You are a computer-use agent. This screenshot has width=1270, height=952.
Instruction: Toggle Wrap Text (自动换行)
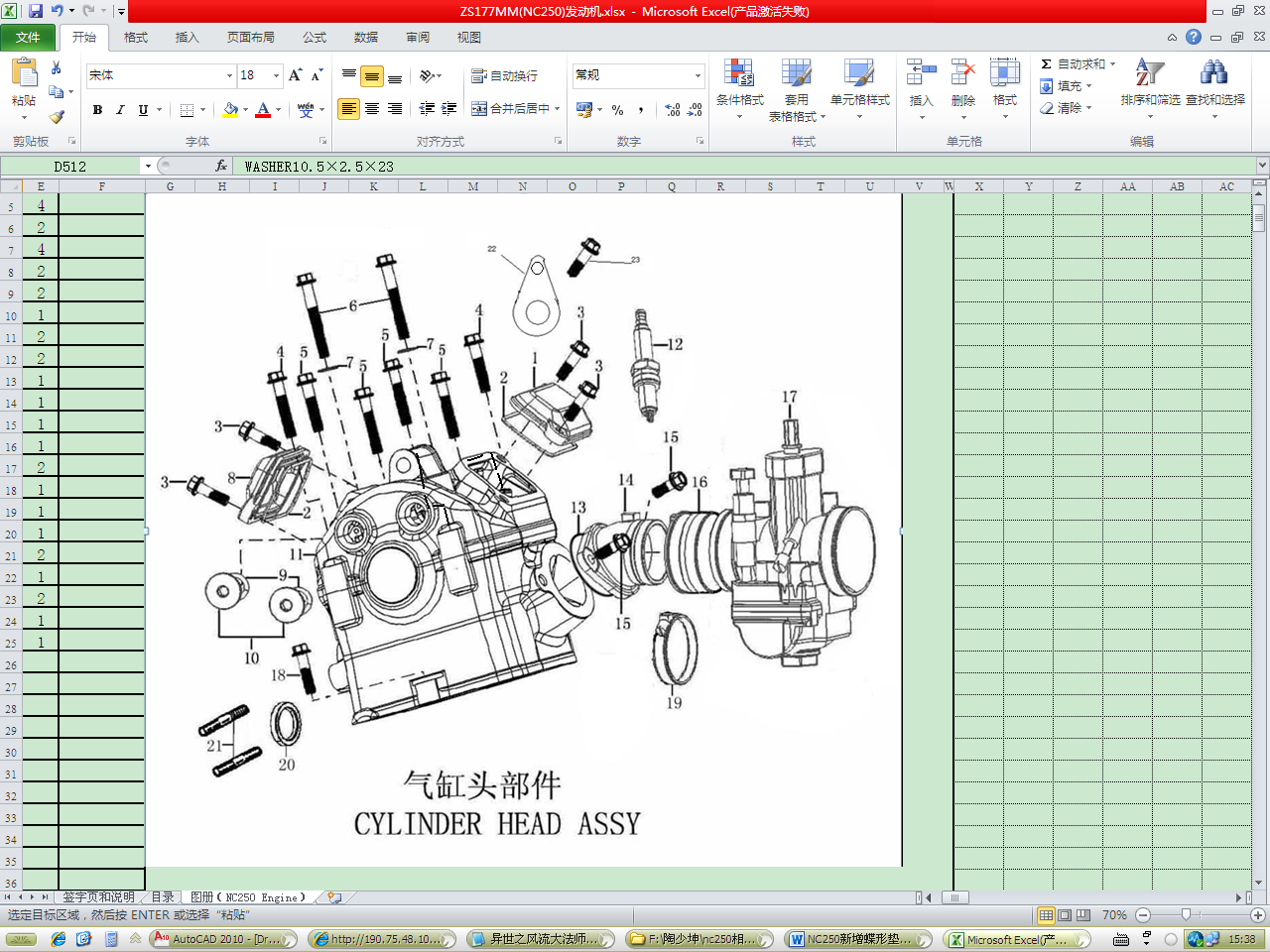pyautogui.click(x=504, y=75)
